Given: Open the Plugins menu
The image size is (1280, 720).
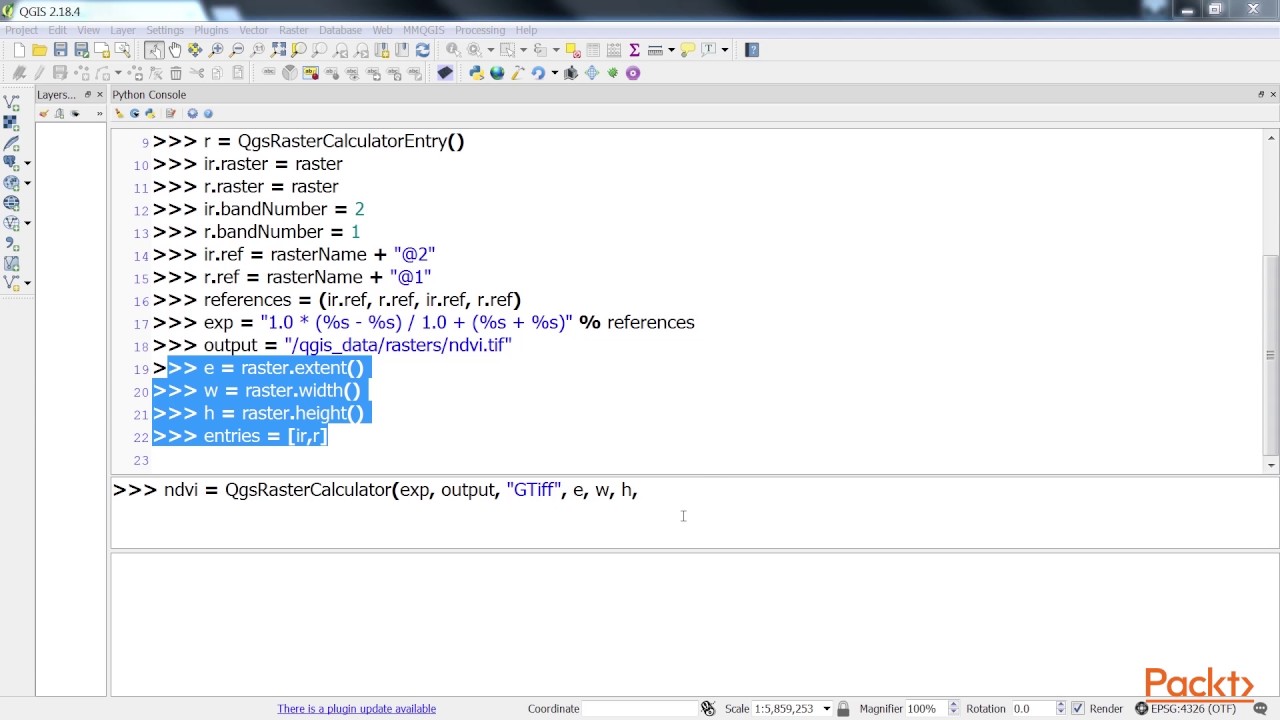Looking at the screenshot, I should click(211, 30).
